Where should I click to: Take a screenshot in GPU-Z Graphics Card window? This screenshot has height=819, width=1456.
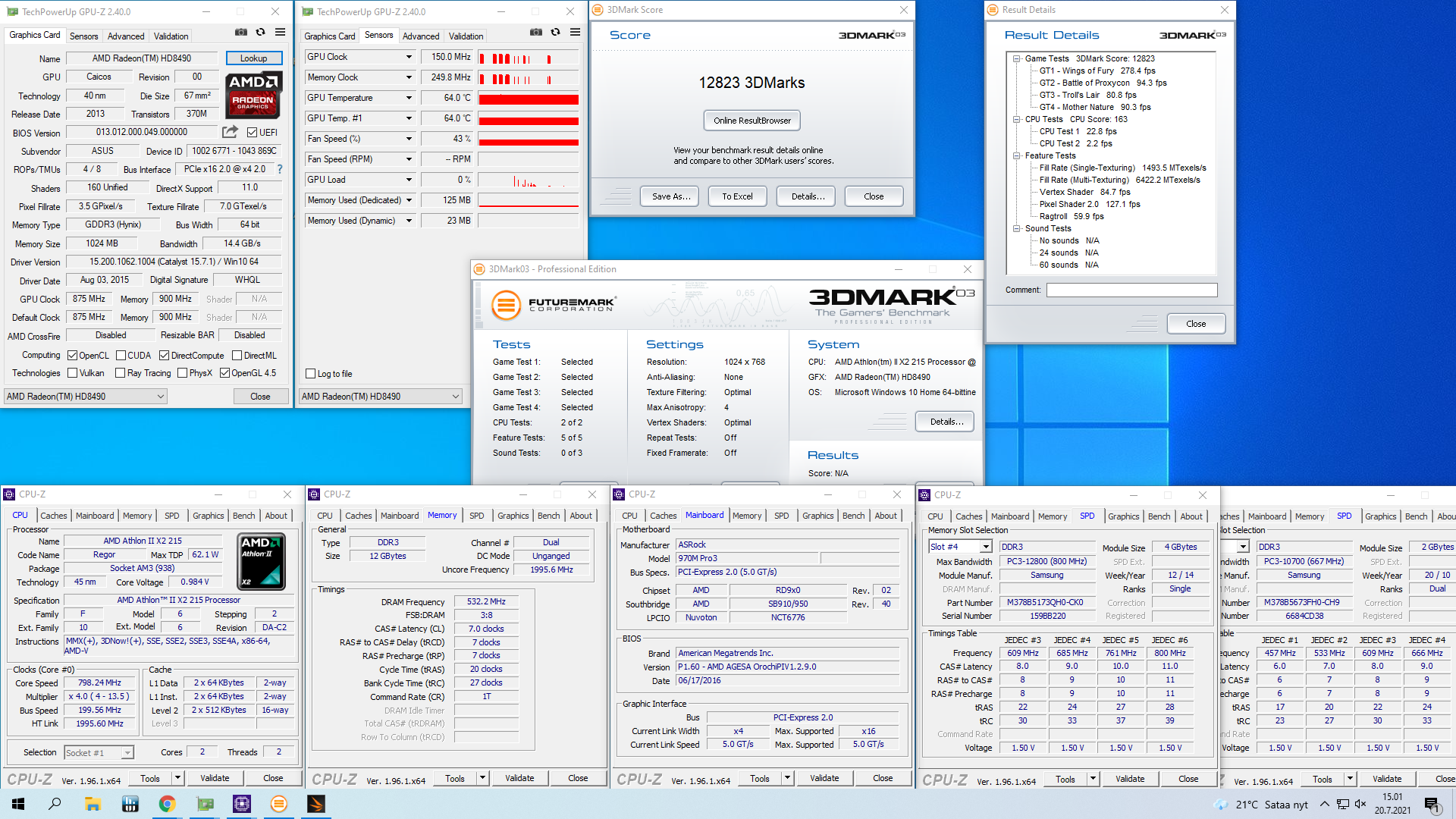point(240,33)
